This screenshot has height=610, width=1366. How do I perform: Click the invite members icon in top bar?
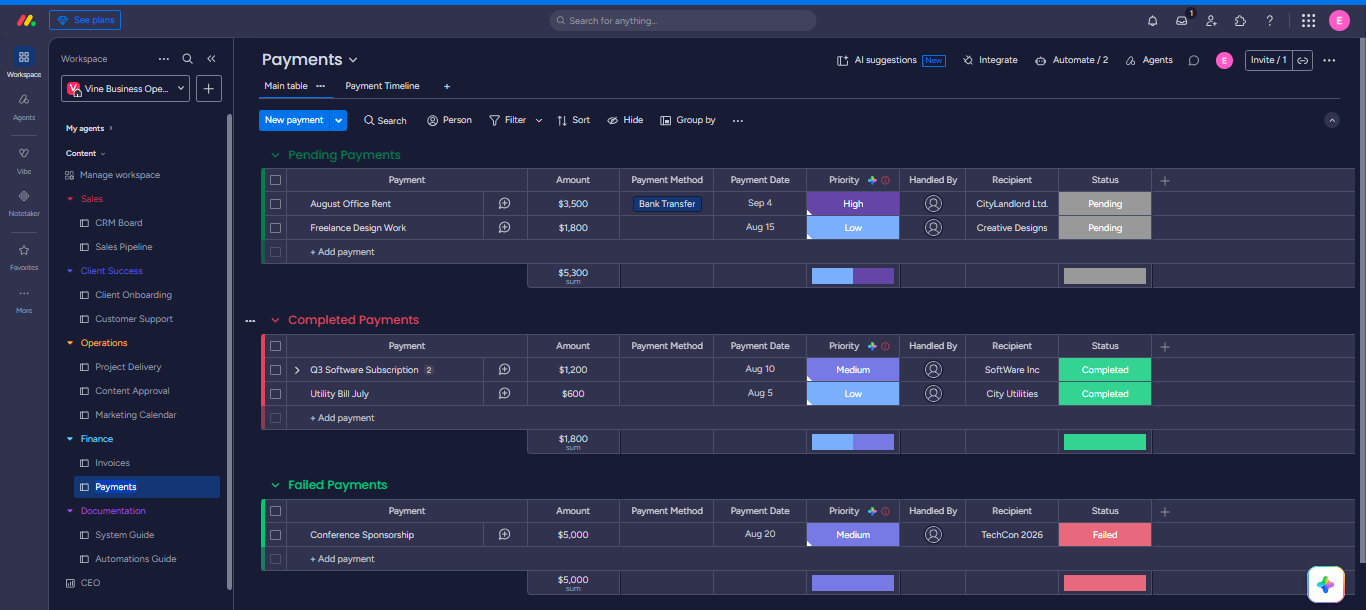[x=1211, y=20]
